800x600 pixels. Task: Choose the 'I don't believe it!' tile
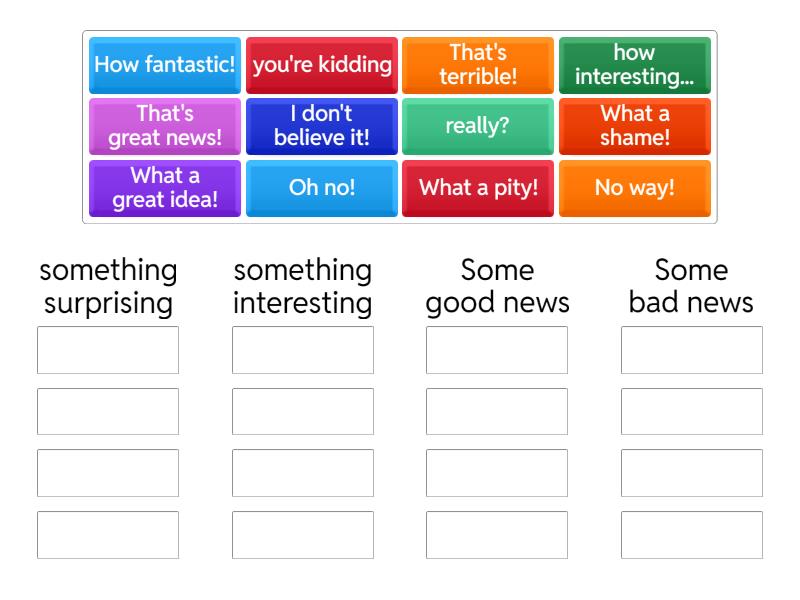point(322,126)
